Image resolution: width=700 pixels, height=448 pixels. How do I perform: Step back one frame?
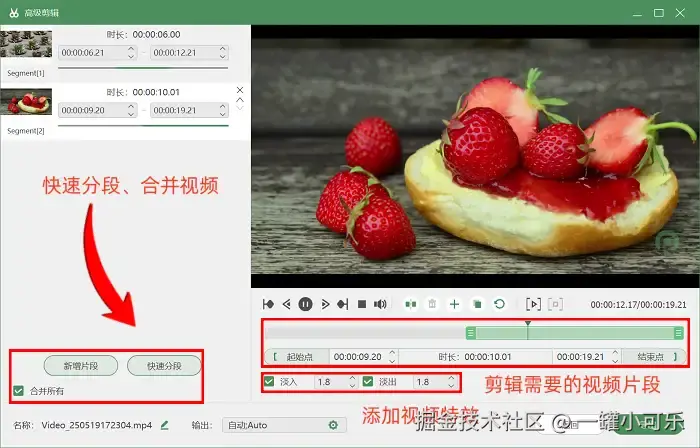tap(287, 304)
